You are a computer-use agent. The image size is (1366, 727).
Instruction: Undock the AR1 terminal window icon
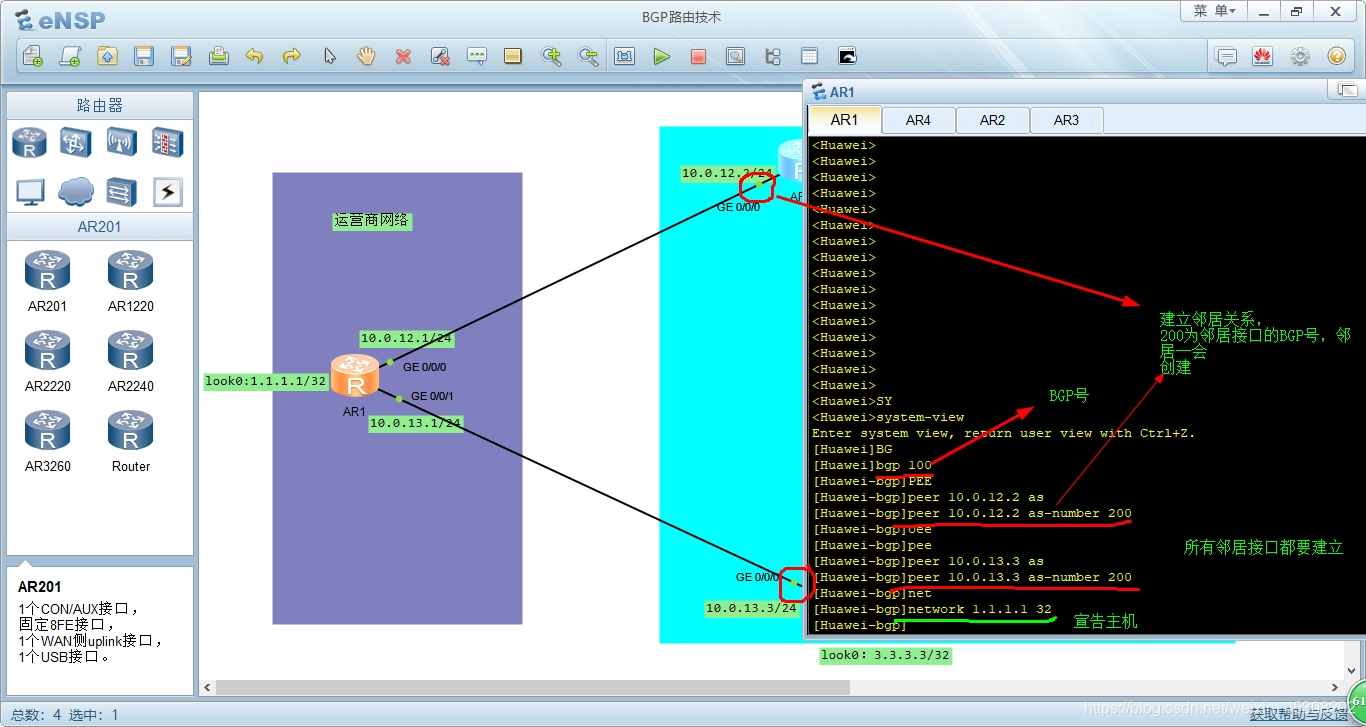(x=1346, y=90)
